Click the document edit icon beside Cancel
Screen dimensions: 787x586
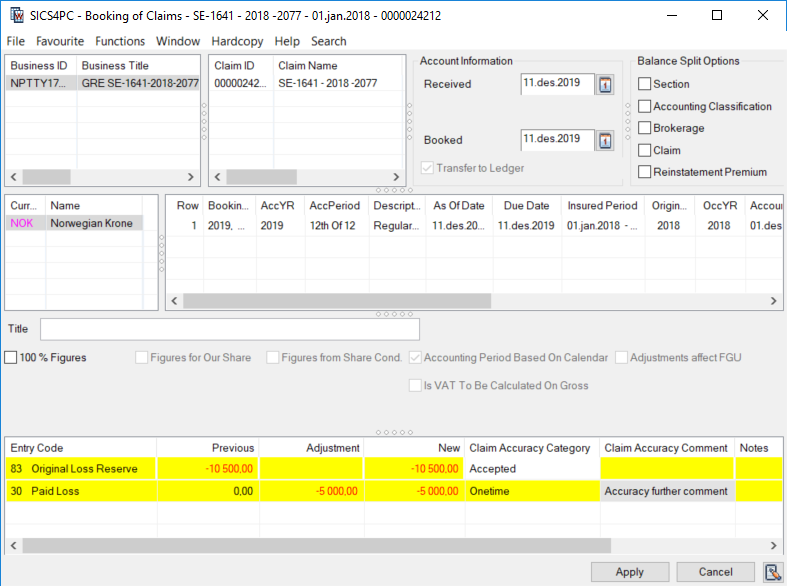tap(771, 572)
